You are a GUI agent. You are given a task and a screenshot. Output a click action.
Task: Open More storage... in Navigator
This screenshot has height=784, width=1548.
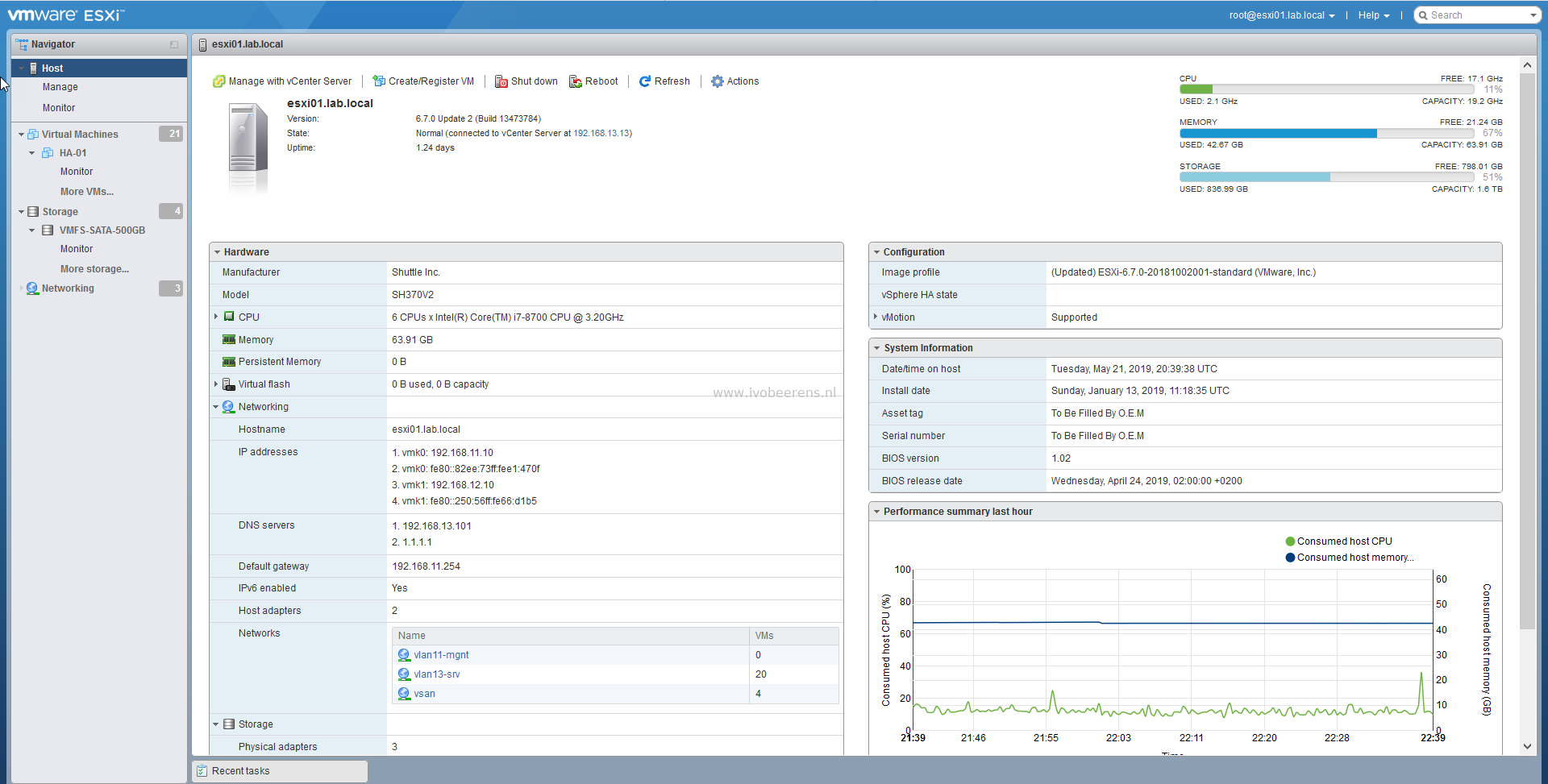point(94,269)
